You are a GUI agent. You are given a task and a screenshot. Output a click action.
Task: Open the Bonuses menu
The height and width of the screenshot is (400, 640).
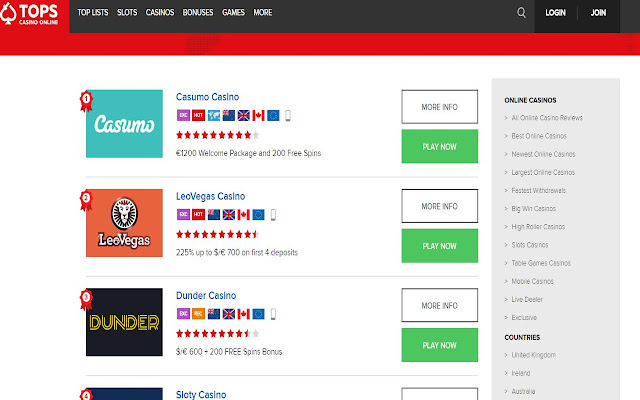click(198, 13)
